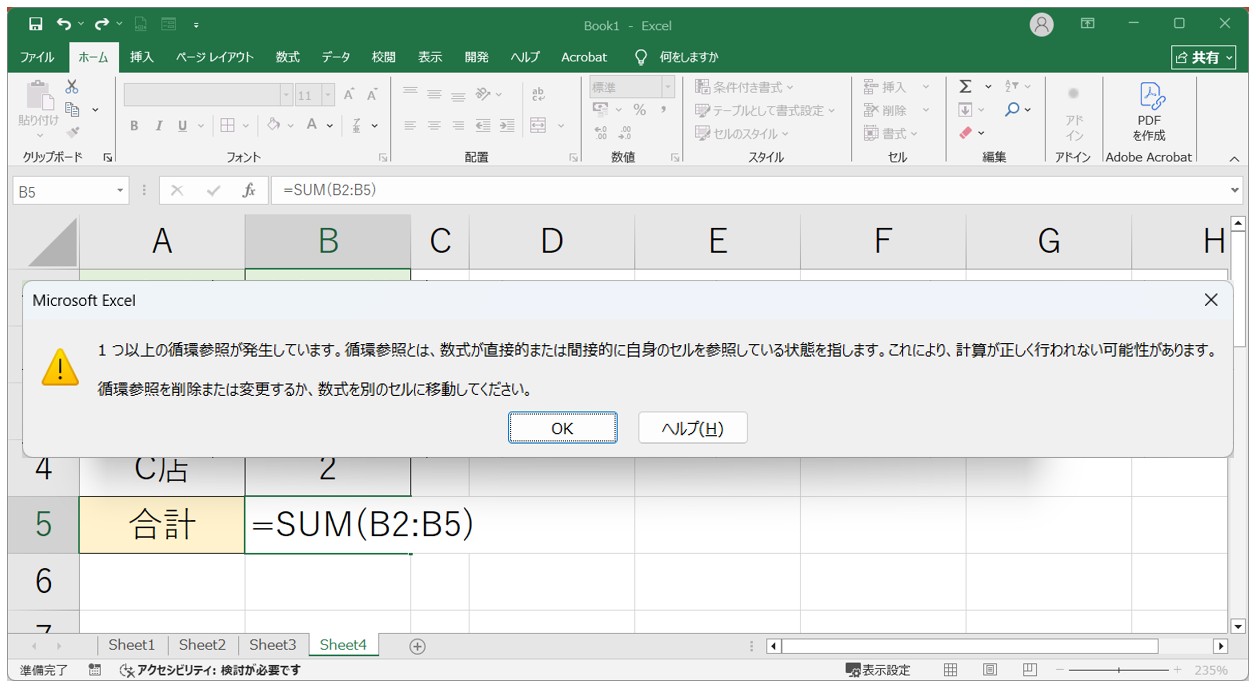Switch to the 挿入 ribbon tab
This screenshot has width=1256, height=689.
tap(142, 57)
